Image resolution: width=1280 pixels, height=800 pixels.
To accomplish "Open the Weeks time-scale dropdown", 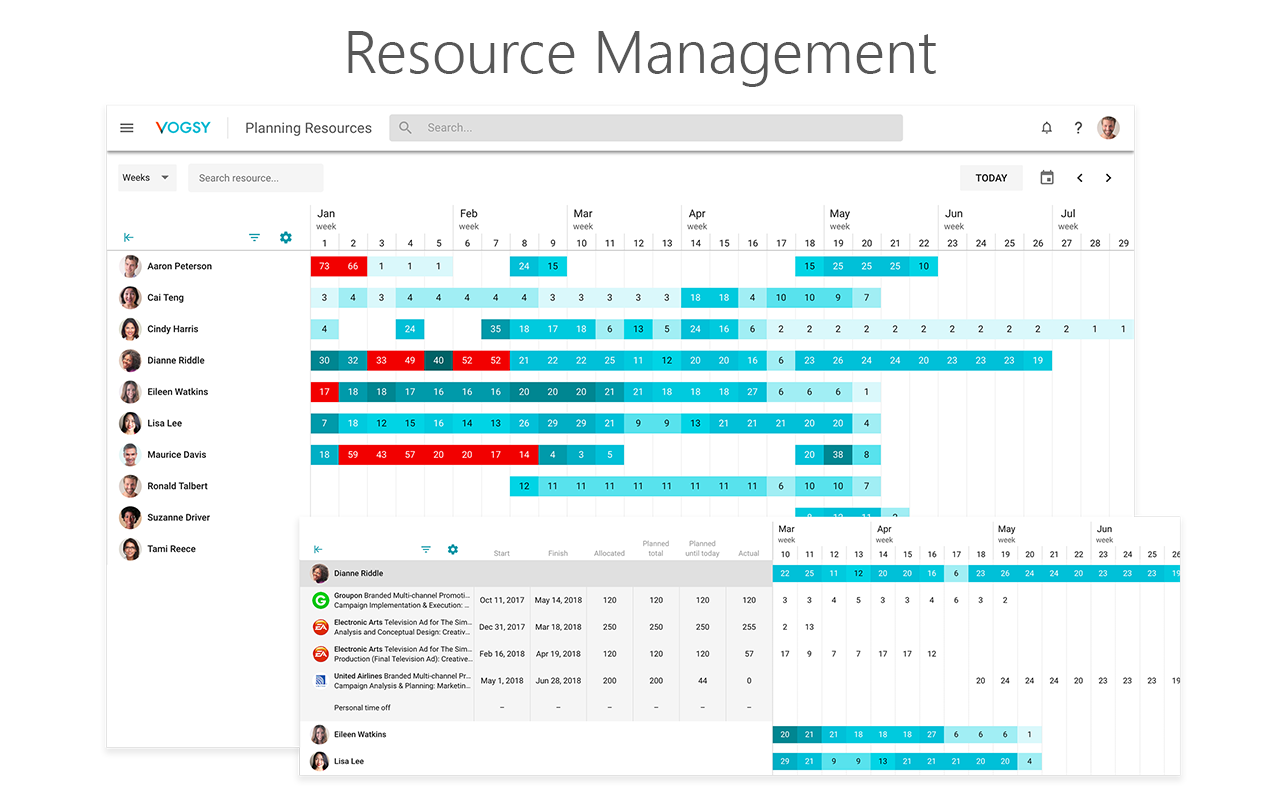I will 146,177.
